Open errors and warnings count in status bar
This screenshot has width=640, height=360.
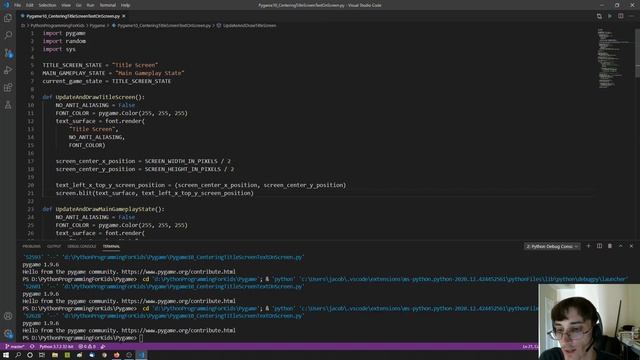click(x=87, y=347)
